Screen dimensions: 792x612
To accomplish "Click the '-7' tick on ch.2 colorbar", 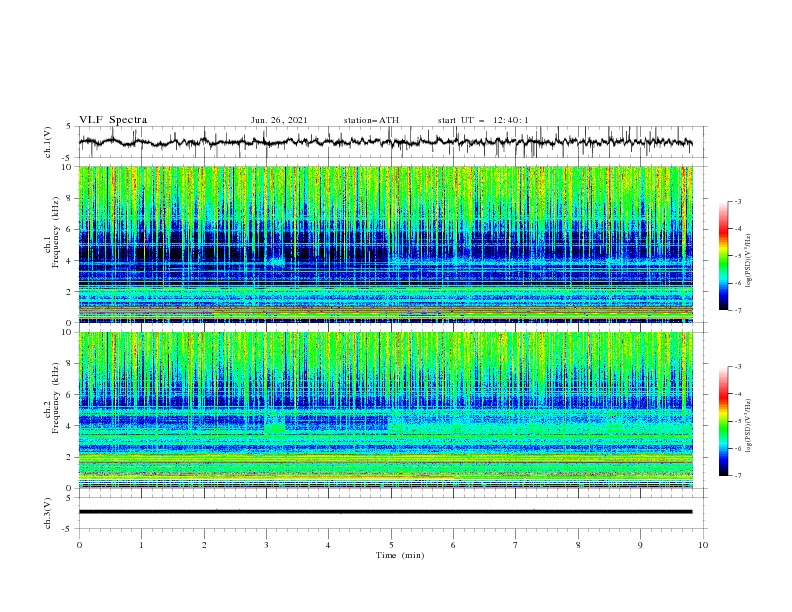I will (737, 475).
